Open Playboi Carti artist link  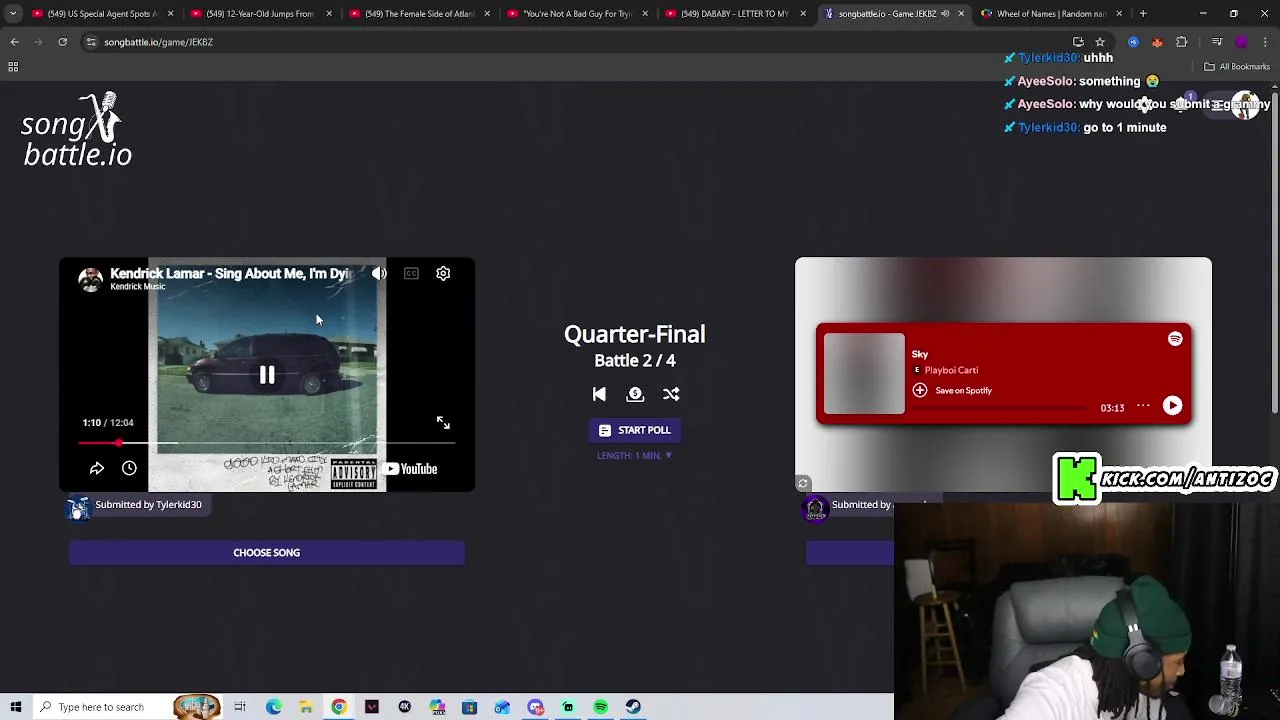[951, 370]
